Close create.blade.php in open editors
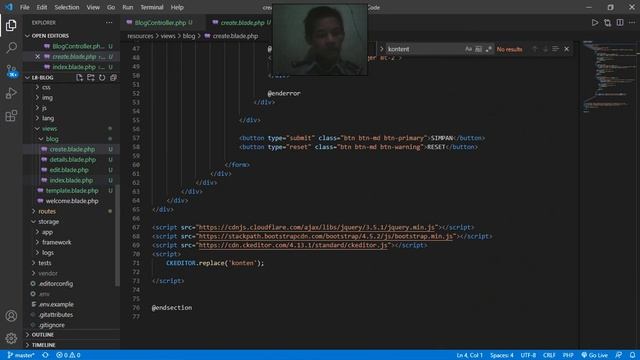Image resolution: width=640 pixels, height=360 pixels. (38, 57)
